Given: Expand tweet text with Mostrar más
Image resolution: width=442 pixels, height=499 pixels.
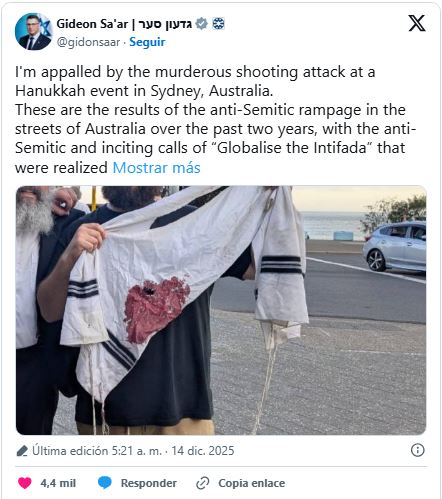Looking at the screenshot, I should (x=156, y=168).
